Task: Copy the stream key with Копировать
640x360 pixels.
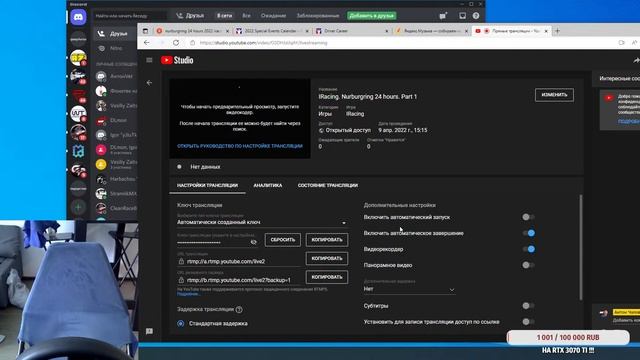Action: (x=327, y=240)
